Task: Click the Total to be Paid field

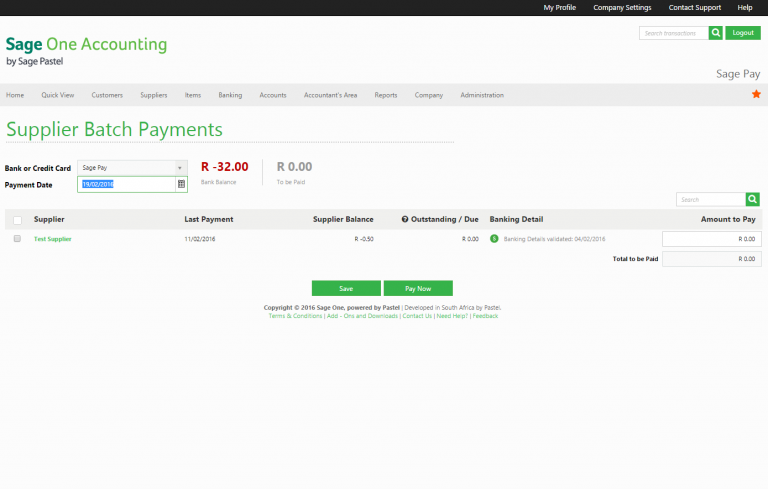Action: pyautogui.click(x=712, y=259)
